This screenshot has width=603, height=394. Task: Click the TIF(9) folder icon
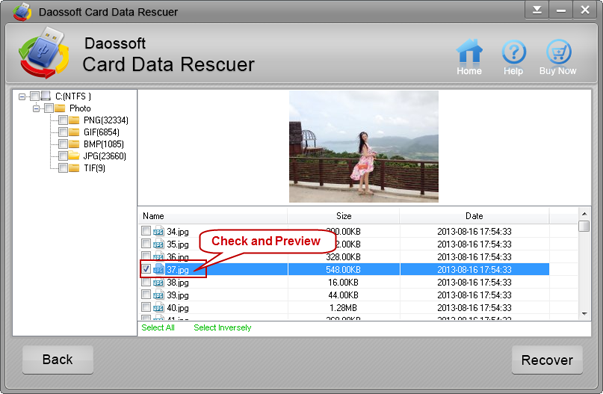click(74, 168)
